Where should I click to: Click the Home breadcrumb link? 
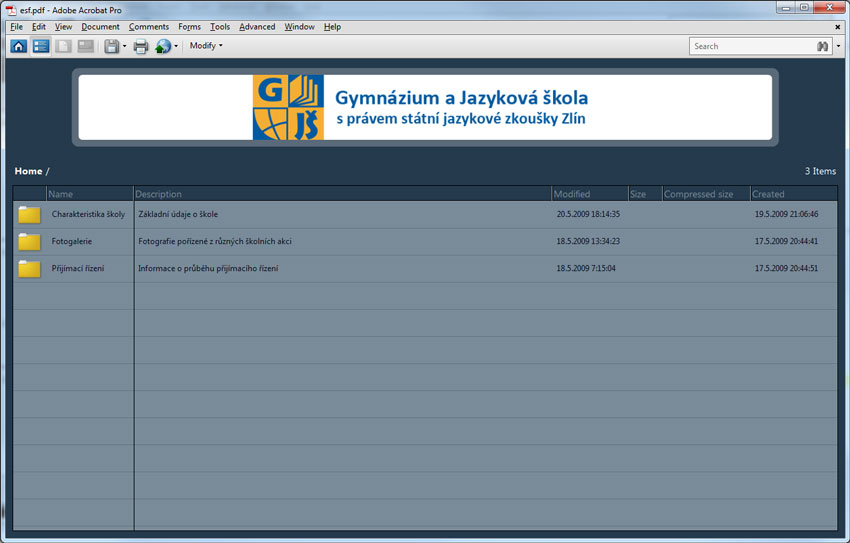pyautogui.click(x=28, y=172)
